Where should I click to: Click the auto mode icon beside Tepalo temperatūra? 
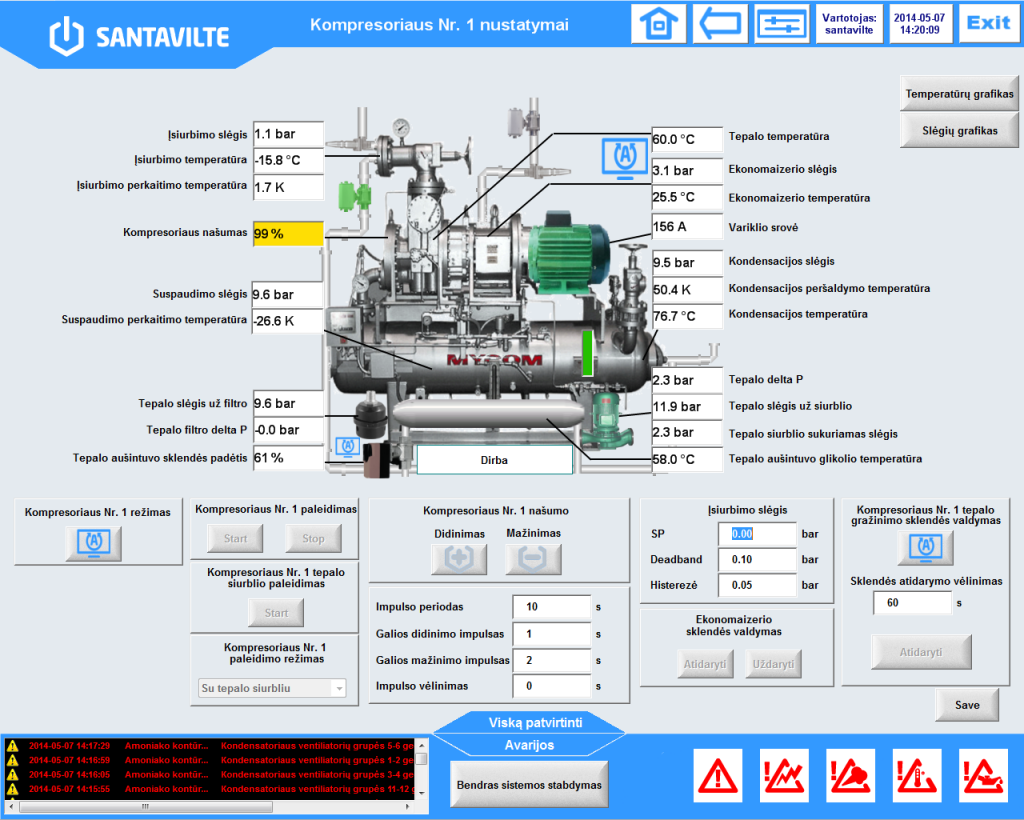tap(625, 158)
